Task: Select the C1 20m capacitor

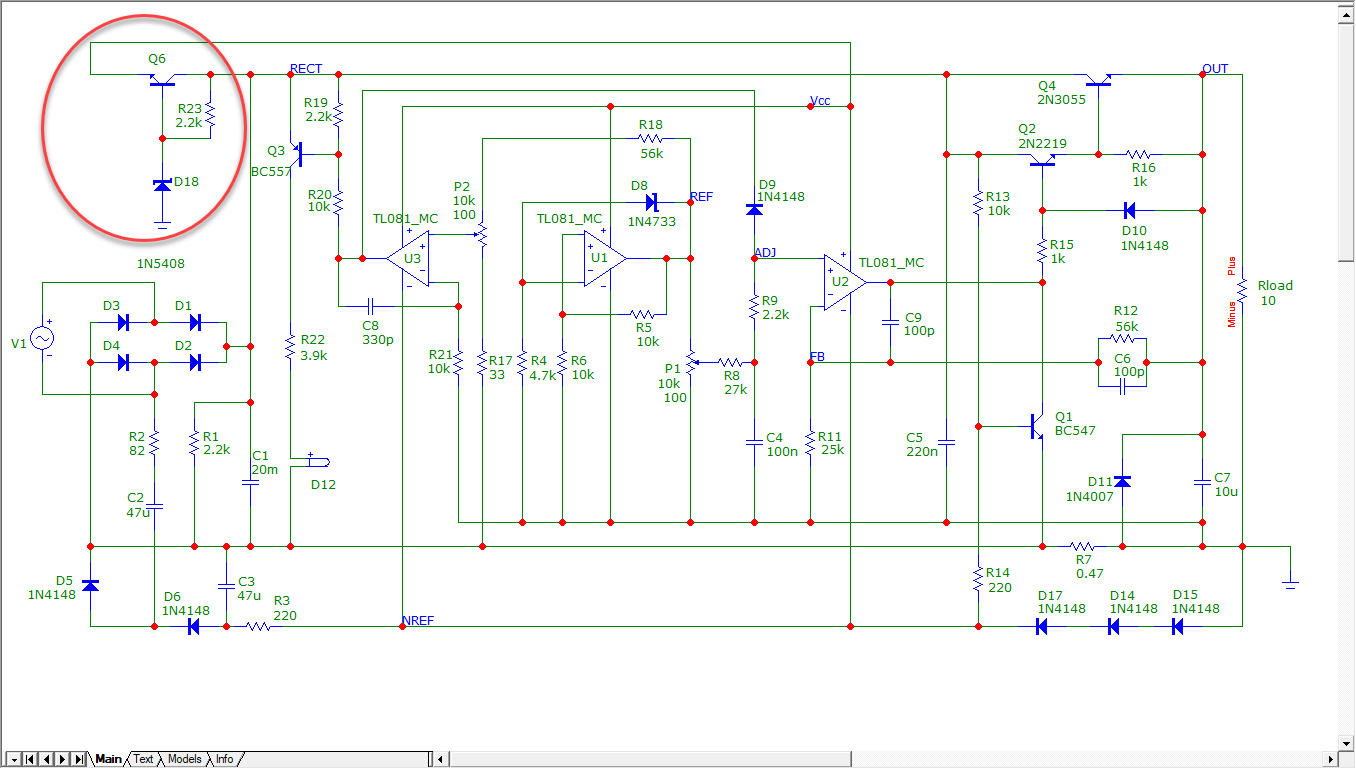Action: (x=251, y=481)
